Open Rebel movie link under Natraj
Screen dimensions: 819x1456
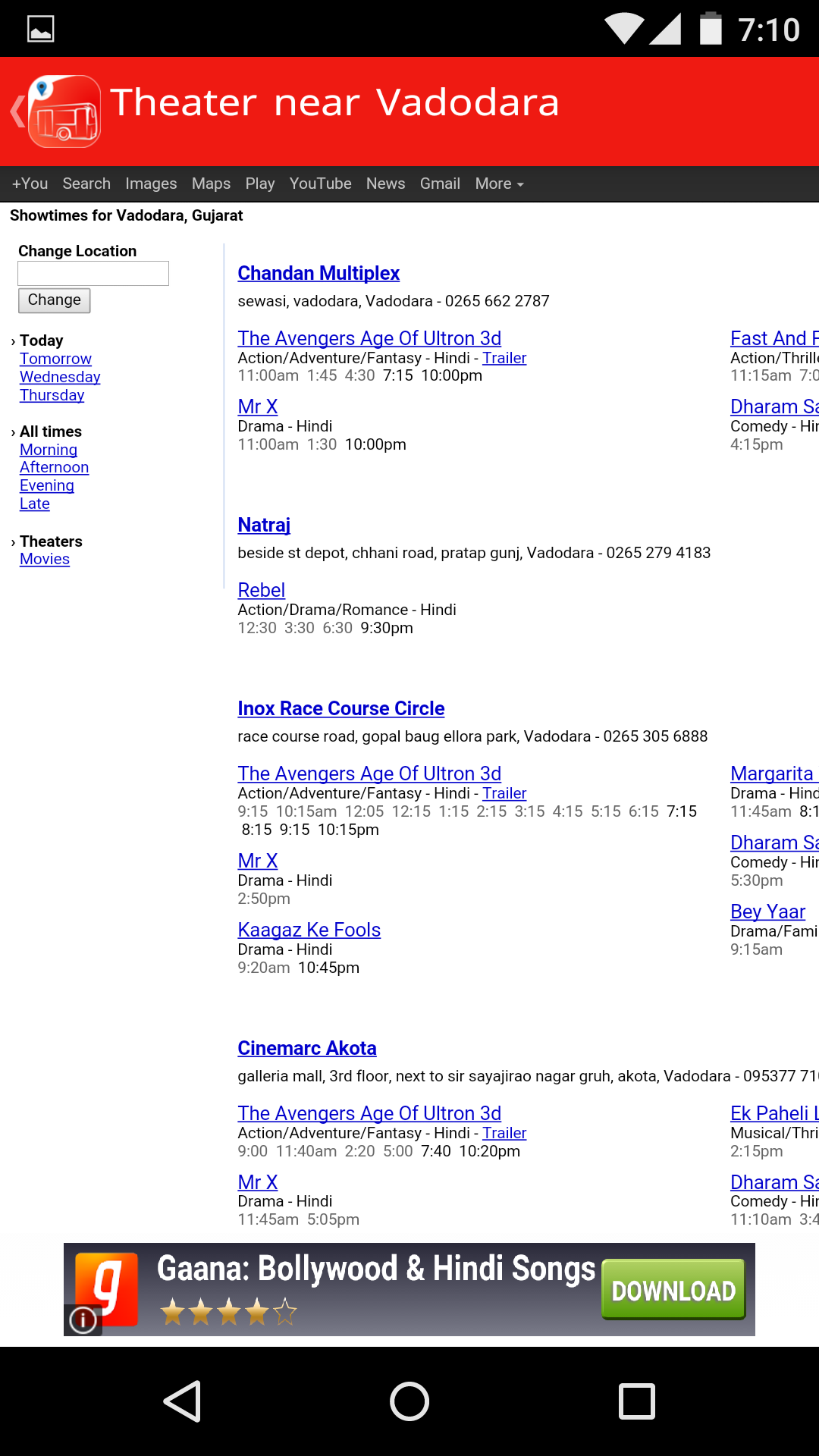pos(261,590)
